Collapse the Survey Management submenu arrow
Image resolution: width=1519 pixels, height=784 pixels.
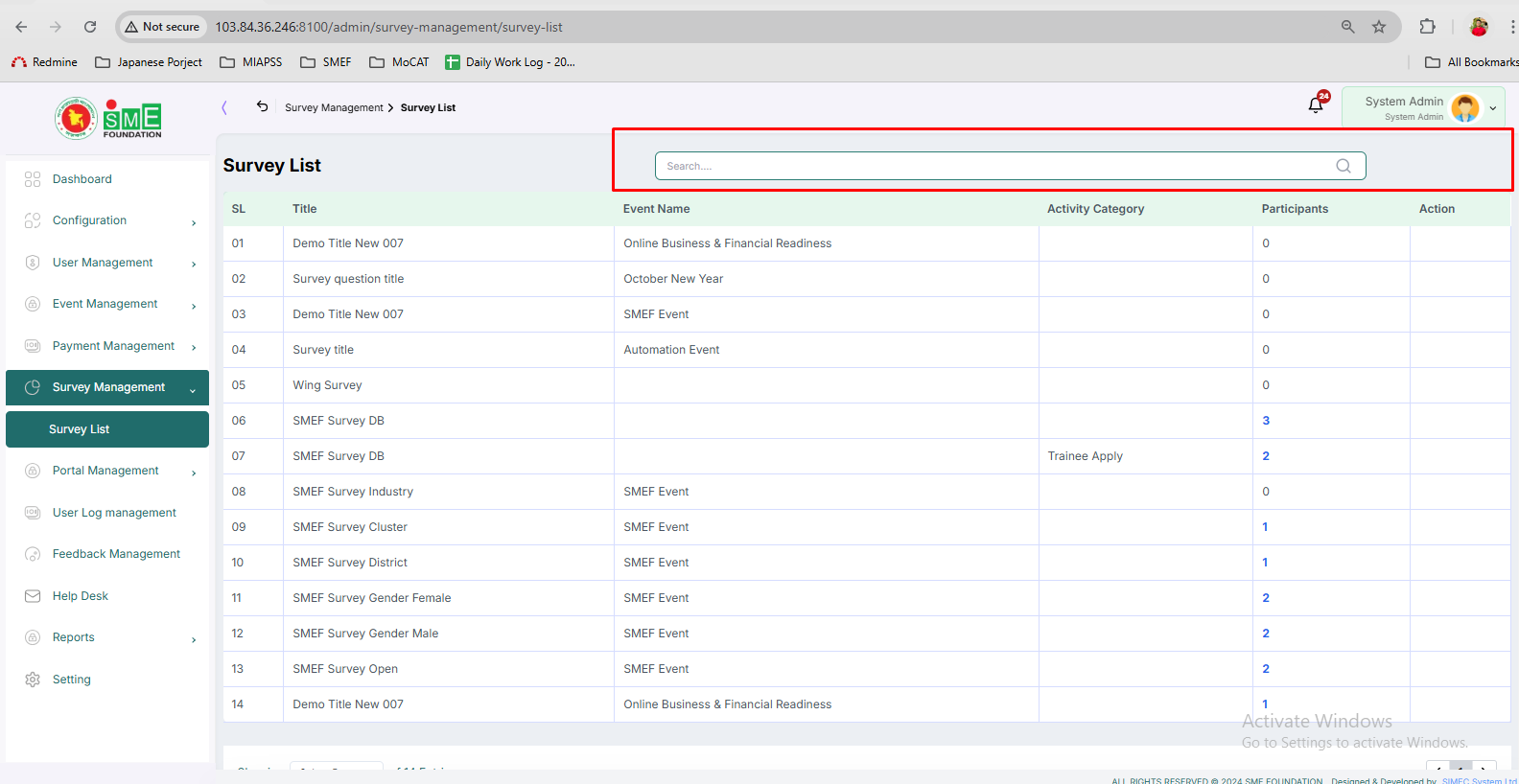[x=193, y=389]
